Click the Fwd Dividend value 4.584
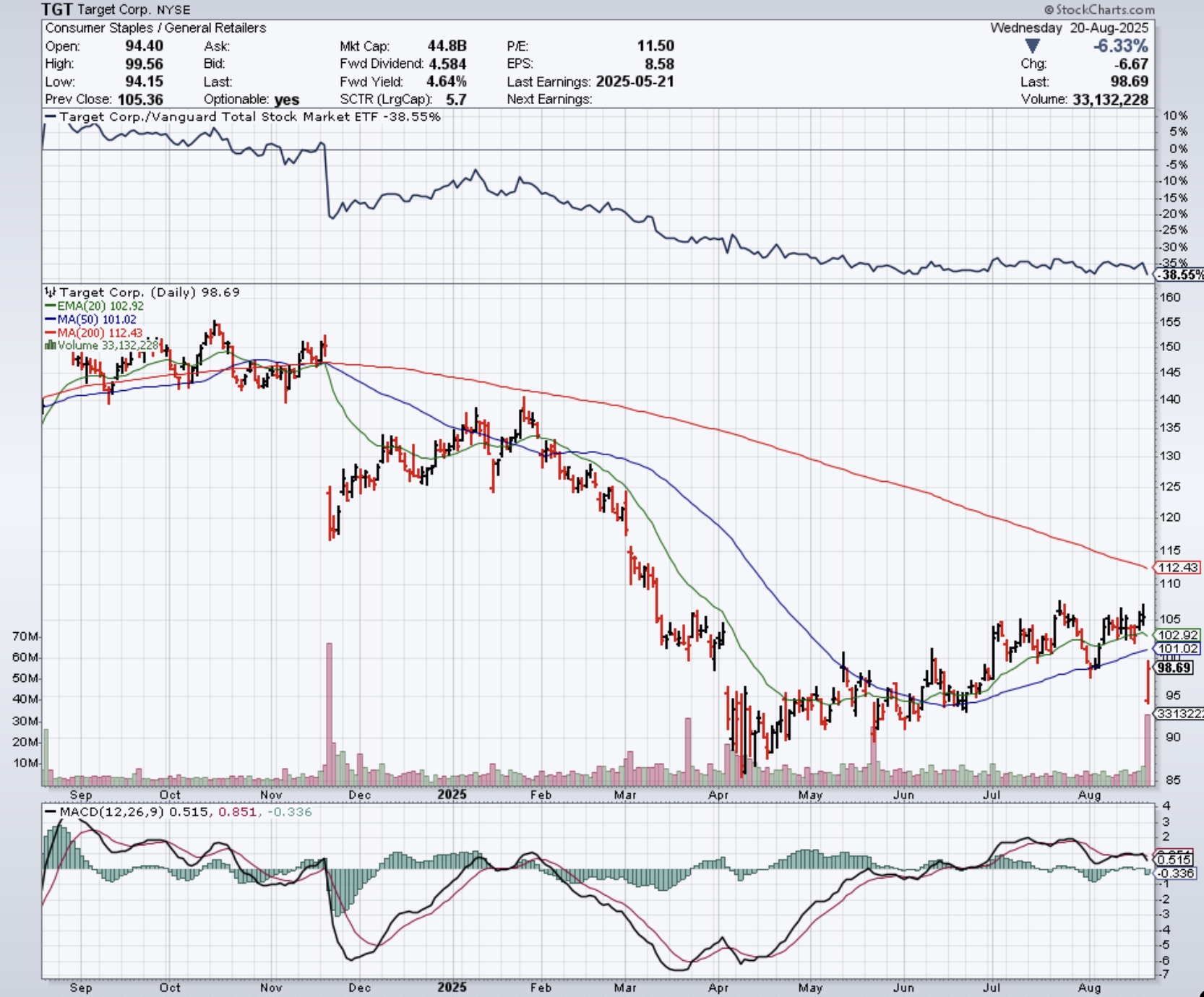The image size is (1204, 997). [x=447, y=64]
